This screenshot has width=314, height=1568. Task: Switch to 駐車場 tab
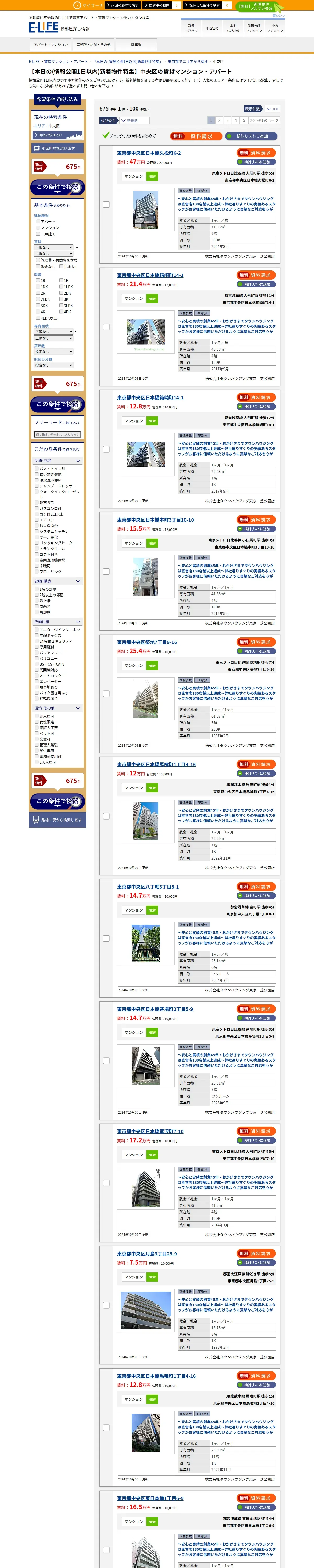[136, 44]
